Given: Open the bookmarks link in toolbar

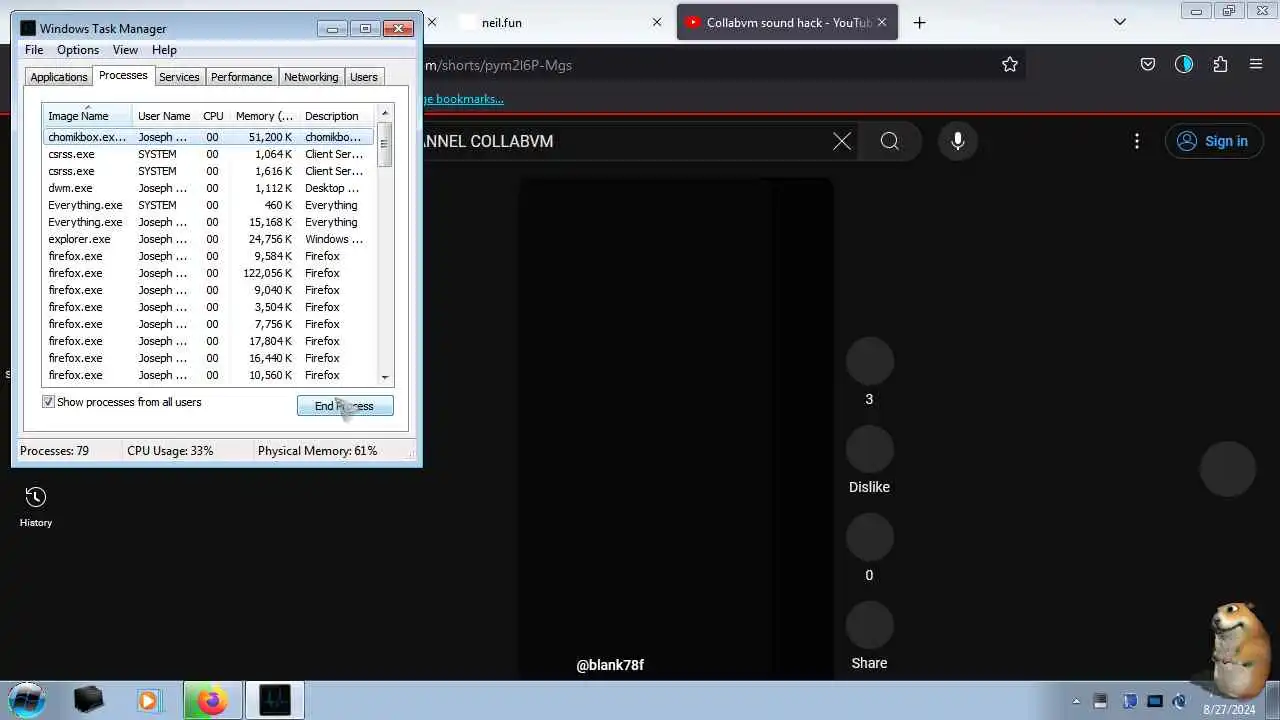Looking at the screenshot, I should pyautogui.click(x=462, y=99).
